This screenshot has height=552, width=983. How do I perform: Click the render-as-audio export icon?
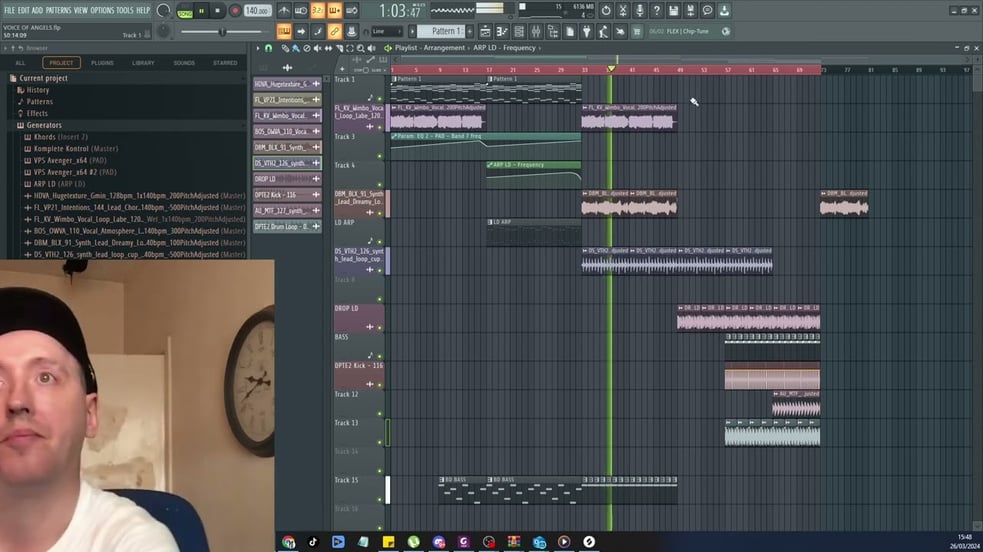pos(690,11)
